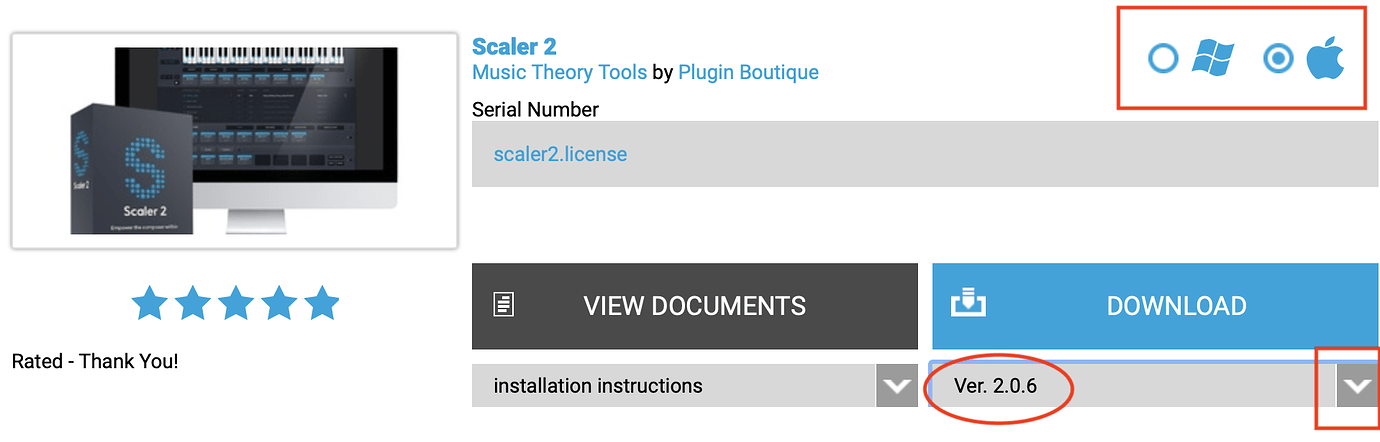Screen dimensions: 1380x442
Task: Click the fourth rating star
Action: click(x=279, y=302)
